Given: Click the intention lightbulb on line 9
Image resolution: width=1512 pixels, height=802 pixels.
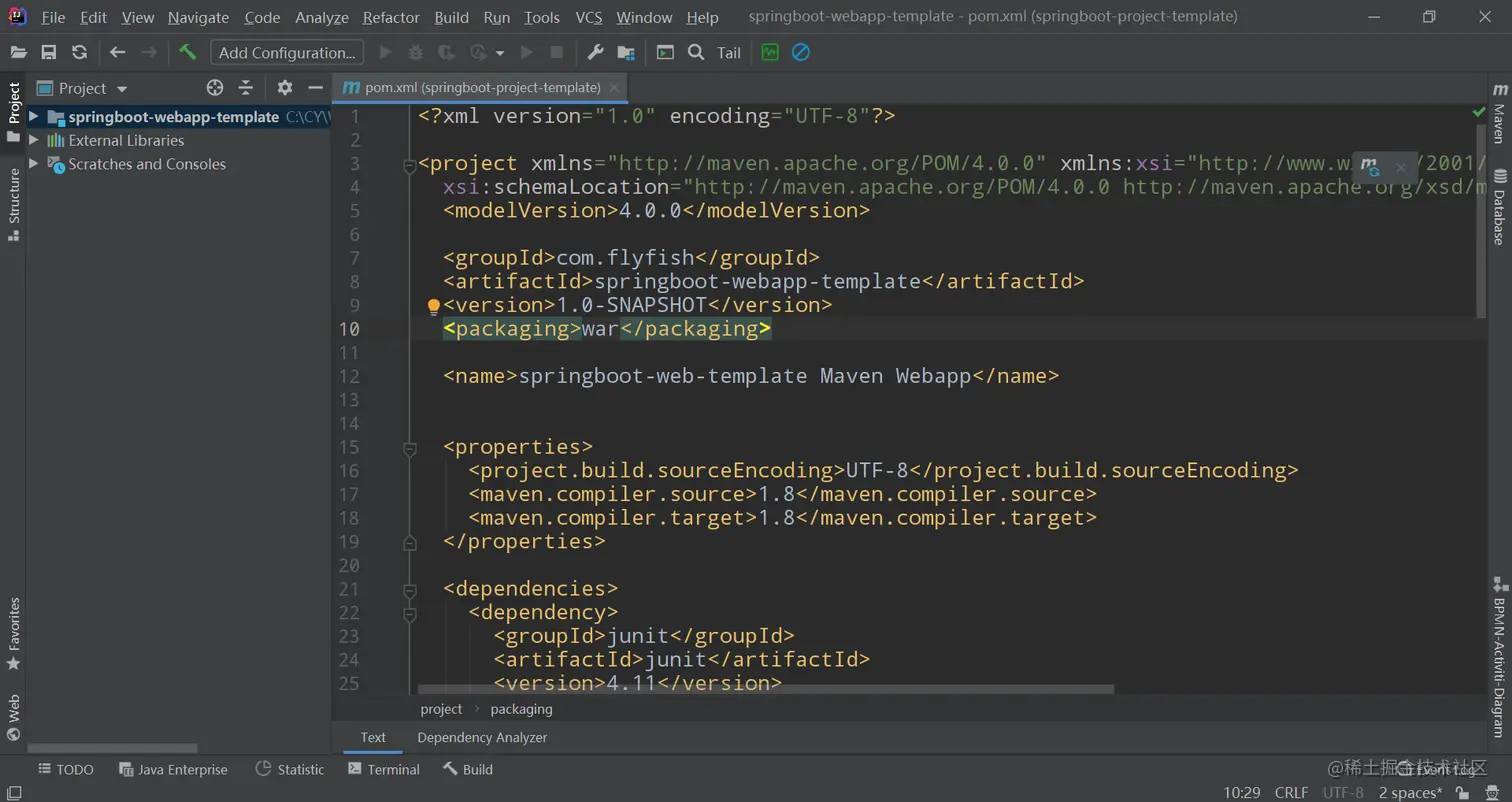Looking at the screenshot, I should click(433, 306).
